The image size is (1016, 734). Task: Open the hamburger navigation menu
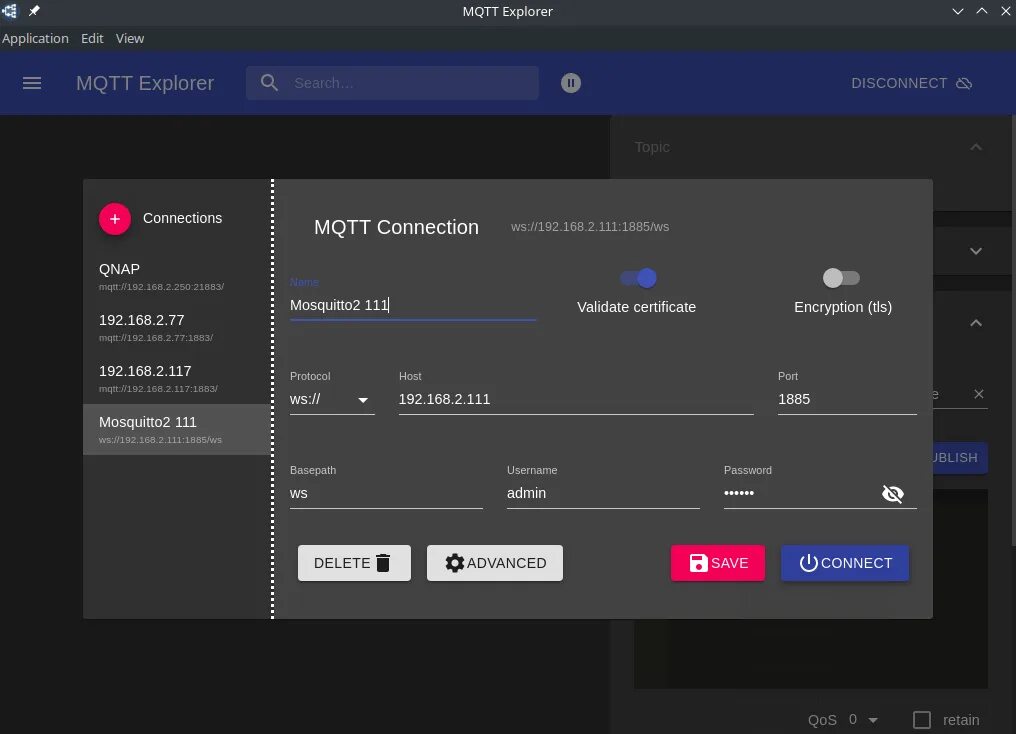click(32, 83)
